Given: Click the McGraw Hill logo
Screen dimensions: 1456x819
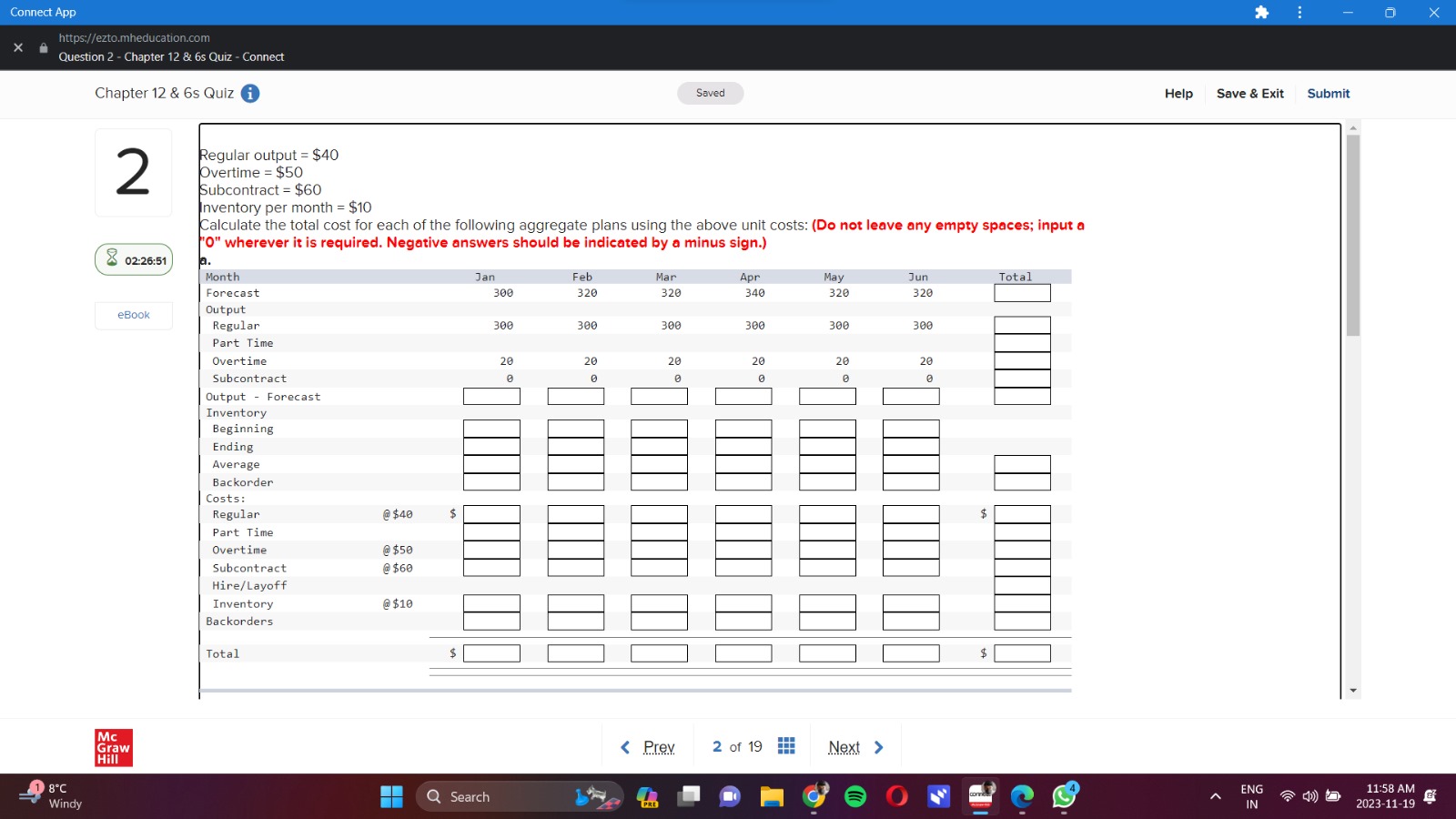Looking at the screenshot, I should (x=114, y=747).
